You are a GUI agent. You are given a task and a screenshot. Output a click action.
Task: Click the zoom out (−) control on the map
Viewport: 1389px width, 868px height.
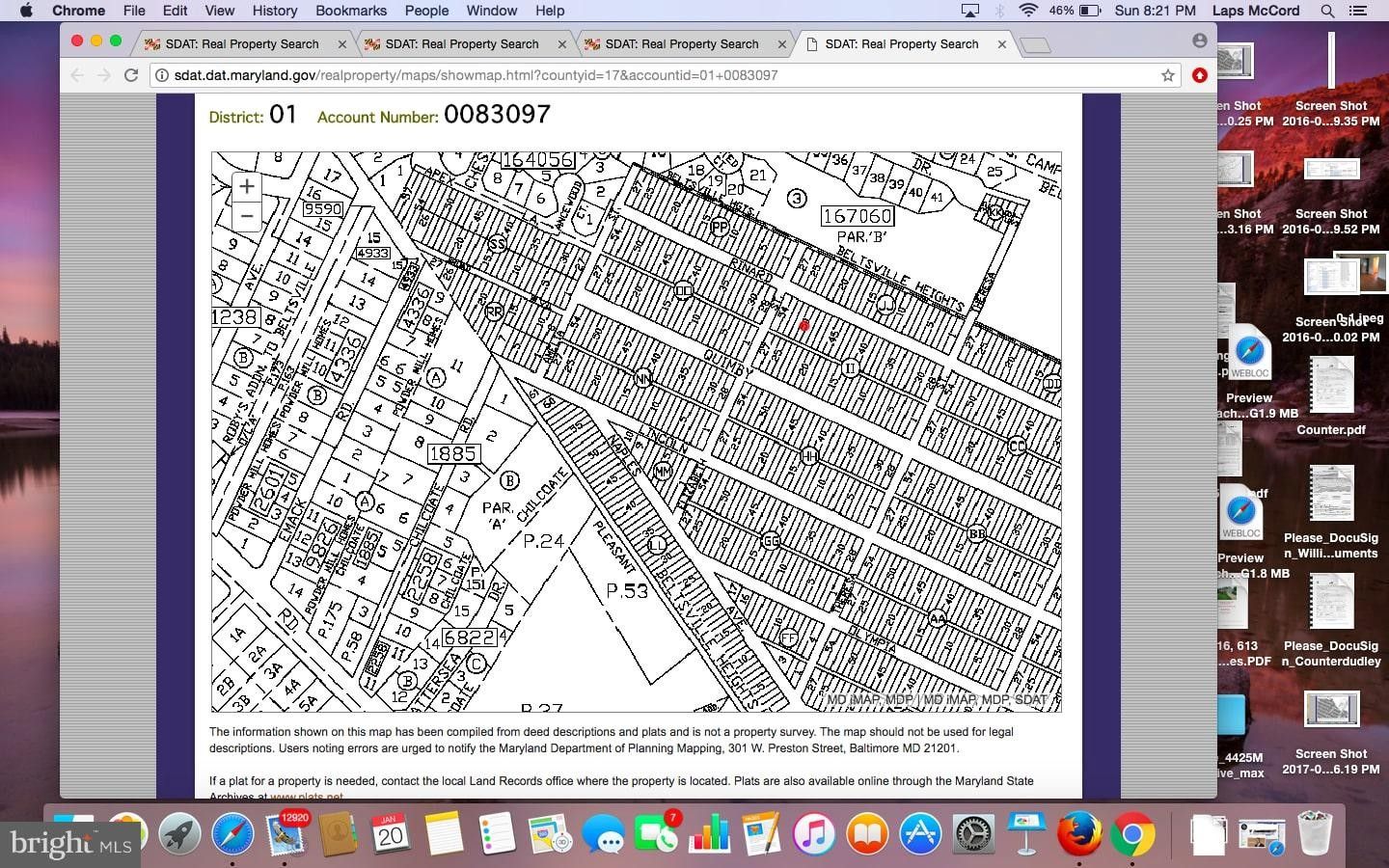click(246, 216)
